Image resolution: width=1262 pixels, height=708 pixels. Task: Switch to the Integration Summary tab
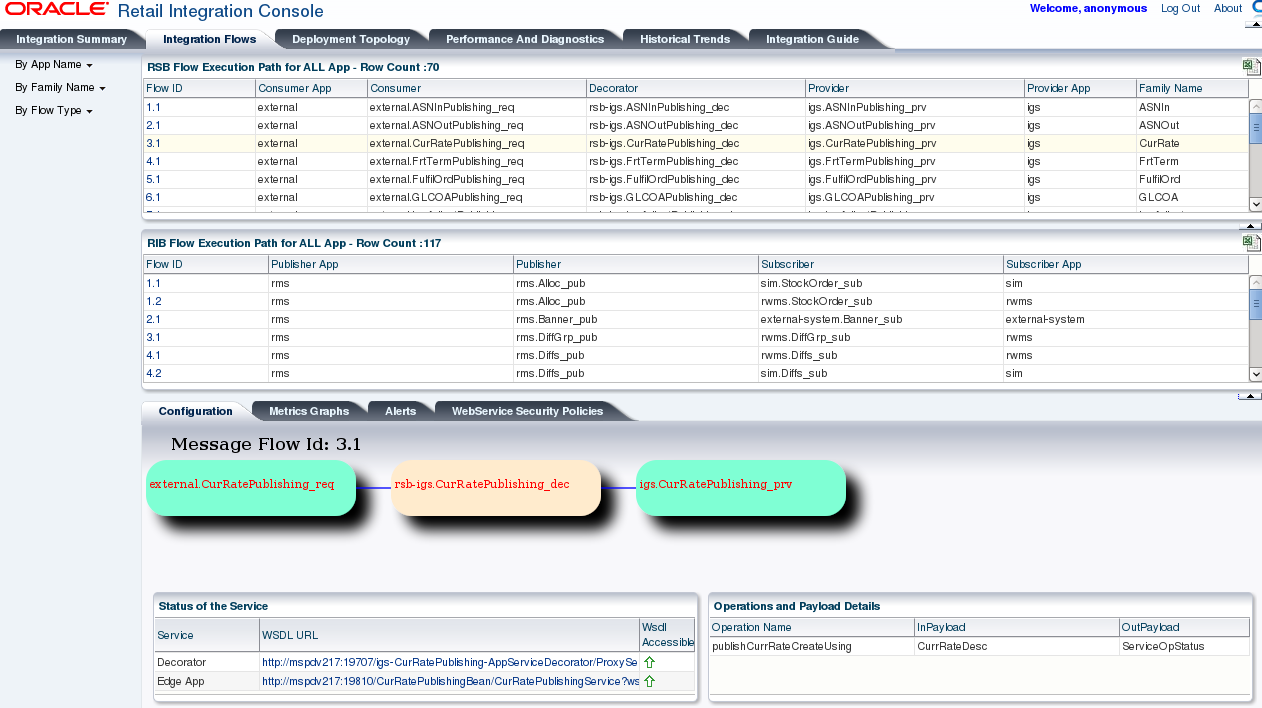(71, 39)
